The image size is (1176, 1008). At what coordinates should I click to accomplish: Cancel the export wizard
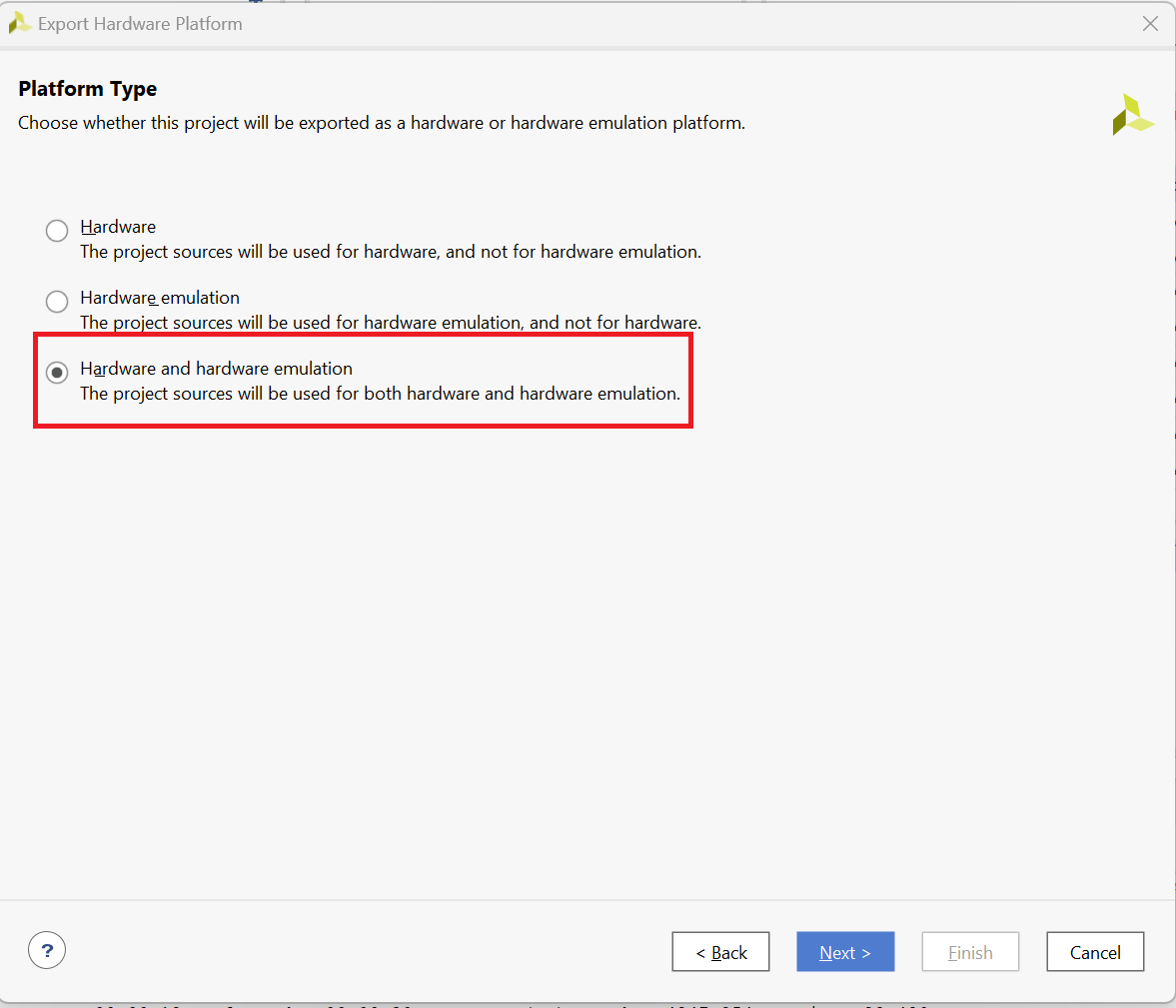pyautogui.click(x=1095, y=952)
